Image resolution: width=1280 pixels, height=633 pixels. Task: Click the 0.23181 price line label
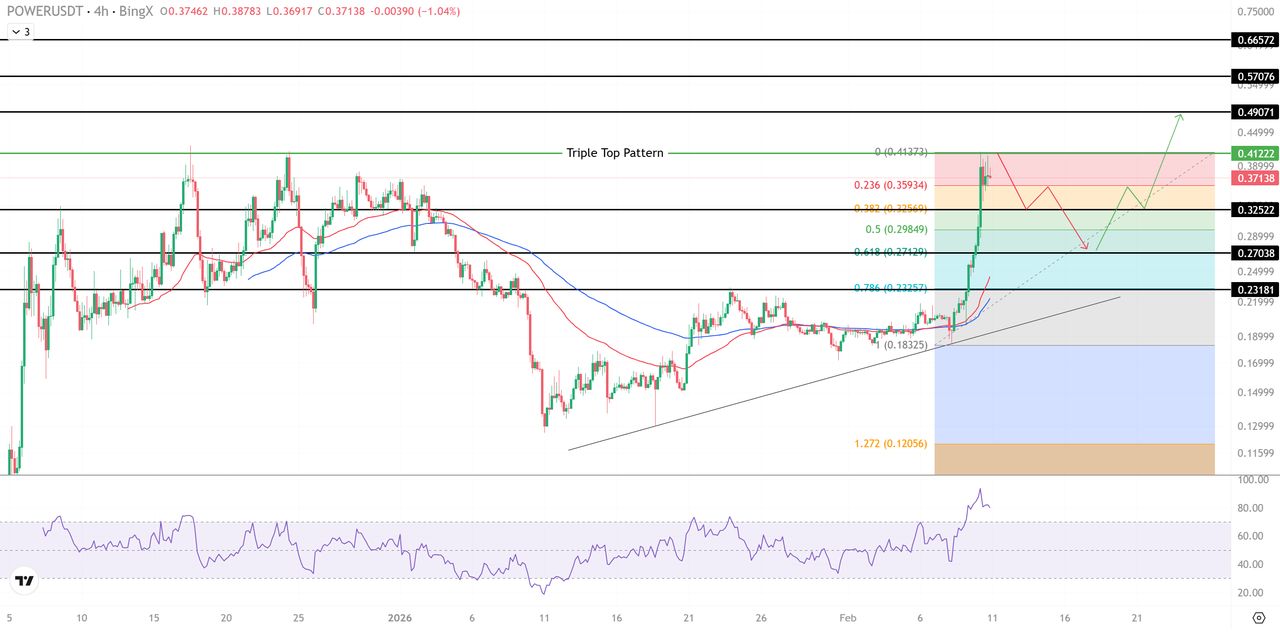[1255, 290]
